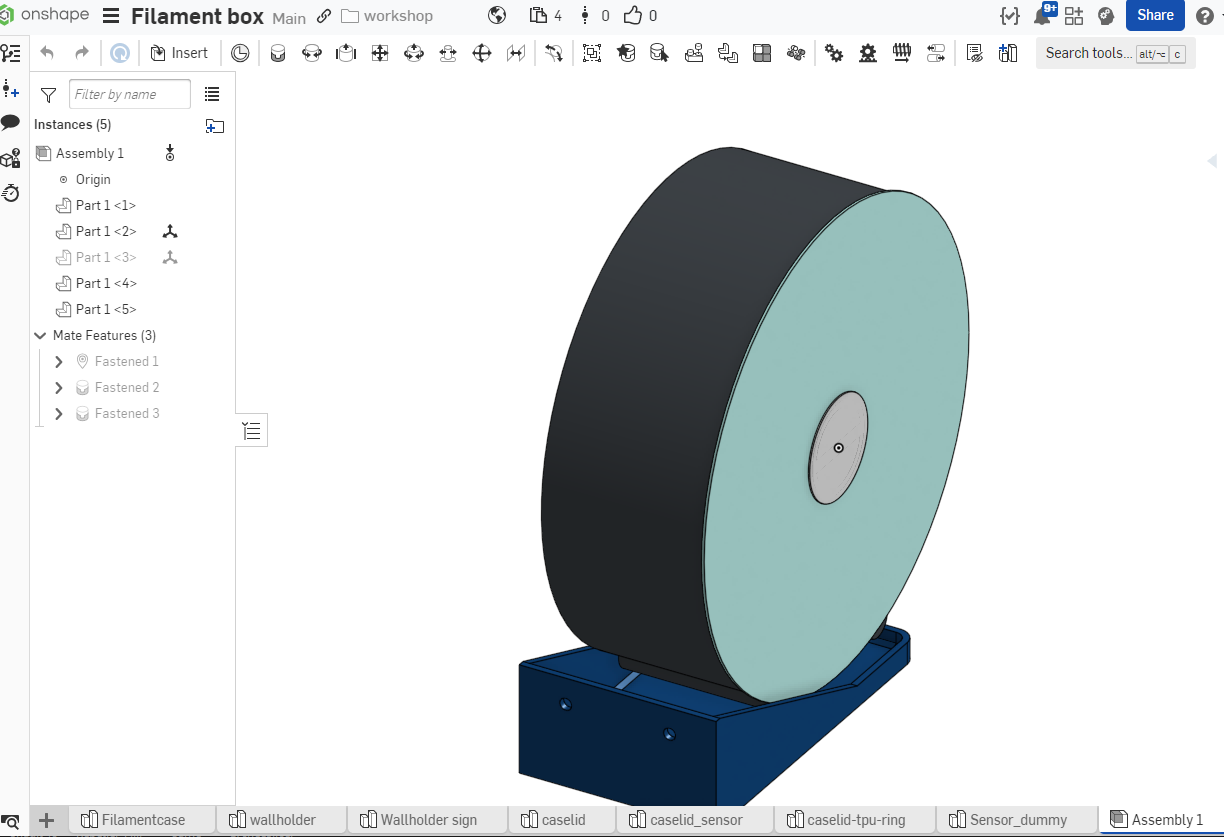Image resolution: width=1224 pixels, height=837 pixels.
Task: Open the Main branch selector next to the title
Action: tap(289, 17)
